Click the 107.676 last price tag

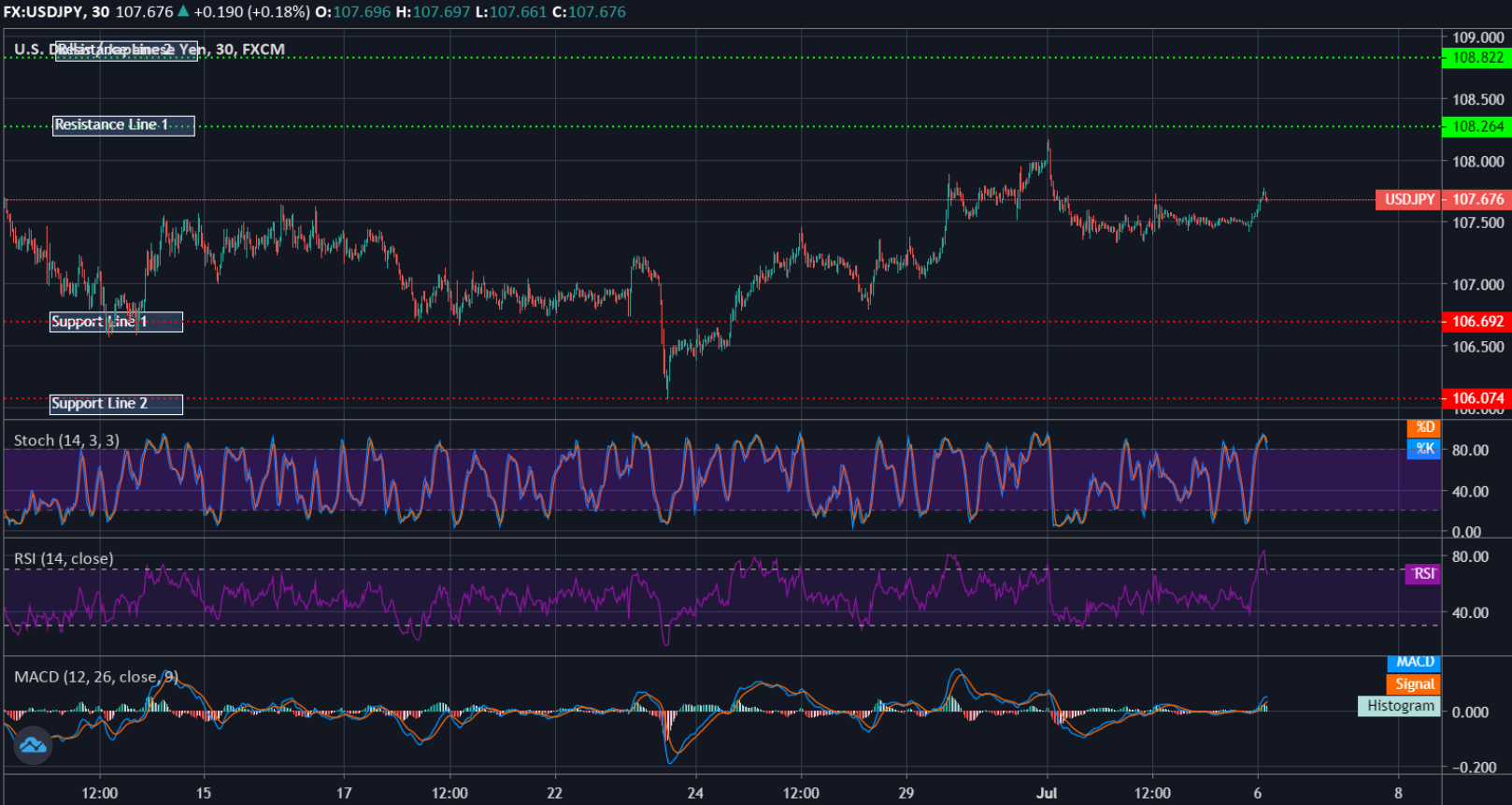tap(1476, 199)
